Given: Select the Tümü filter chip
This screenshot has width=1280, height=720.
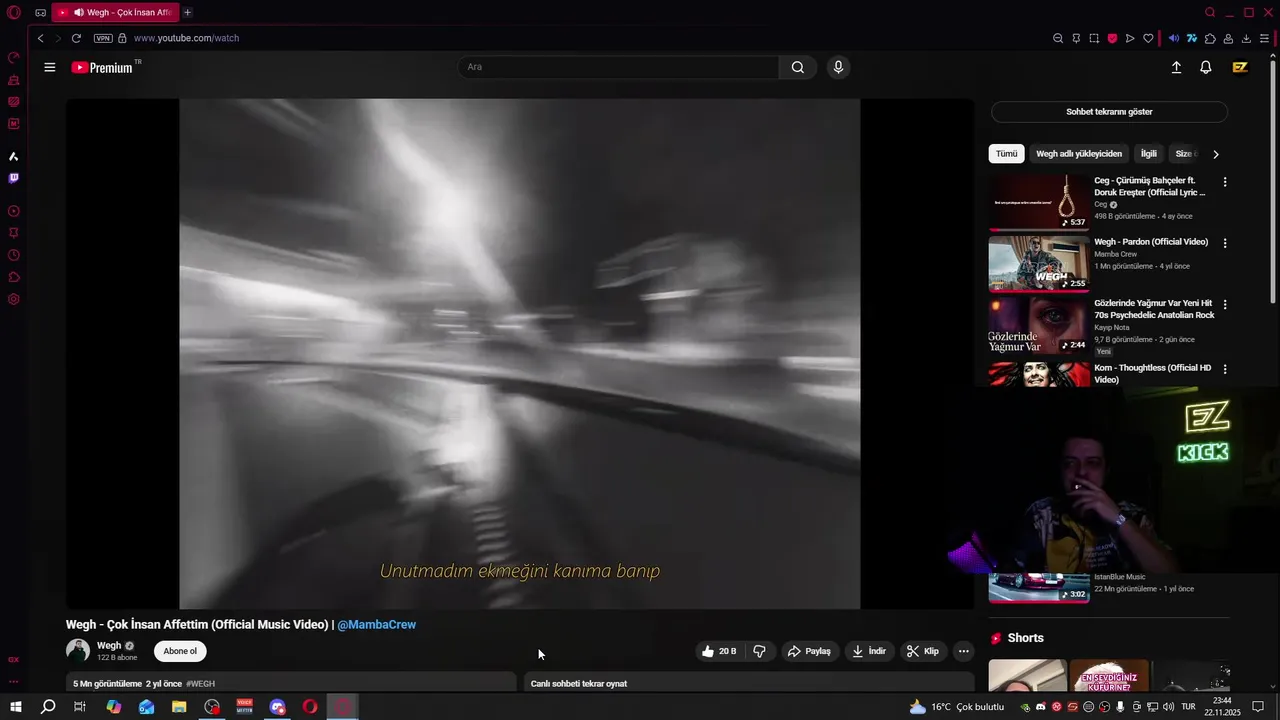Looking at the screenshot, I should (1006, 154).
